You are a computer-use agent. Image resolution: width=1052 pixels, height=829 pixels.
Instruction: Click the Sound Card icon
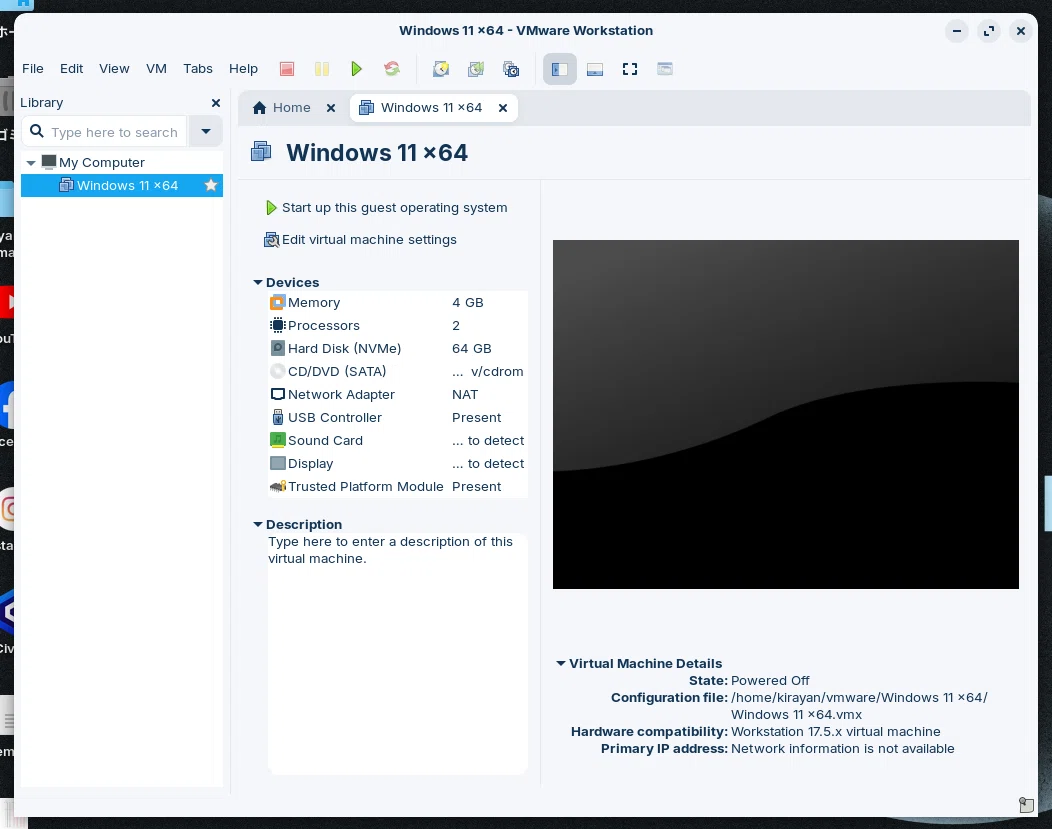(x=278, y=440)
